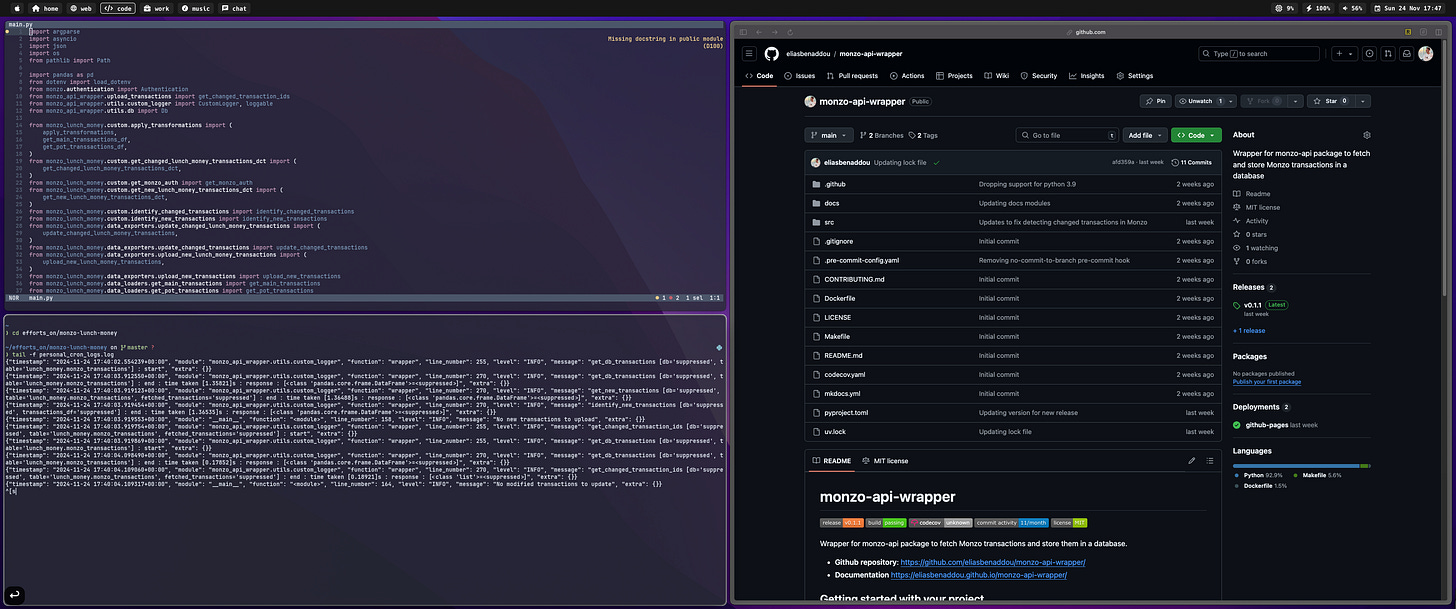The height and width of the screenshot is (609, 1456).
Task: Open the Insights tab
Action: pos(1087,76)
